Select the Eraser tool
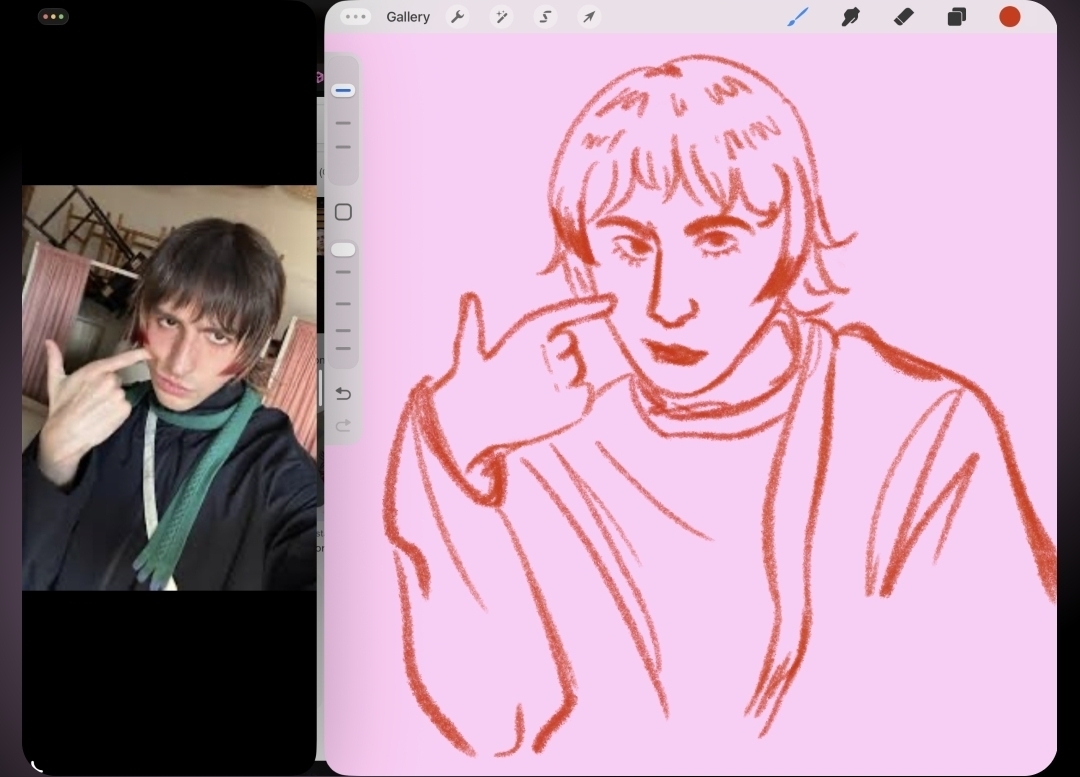This screenshot has width=1080, height=777. point(903,17)
